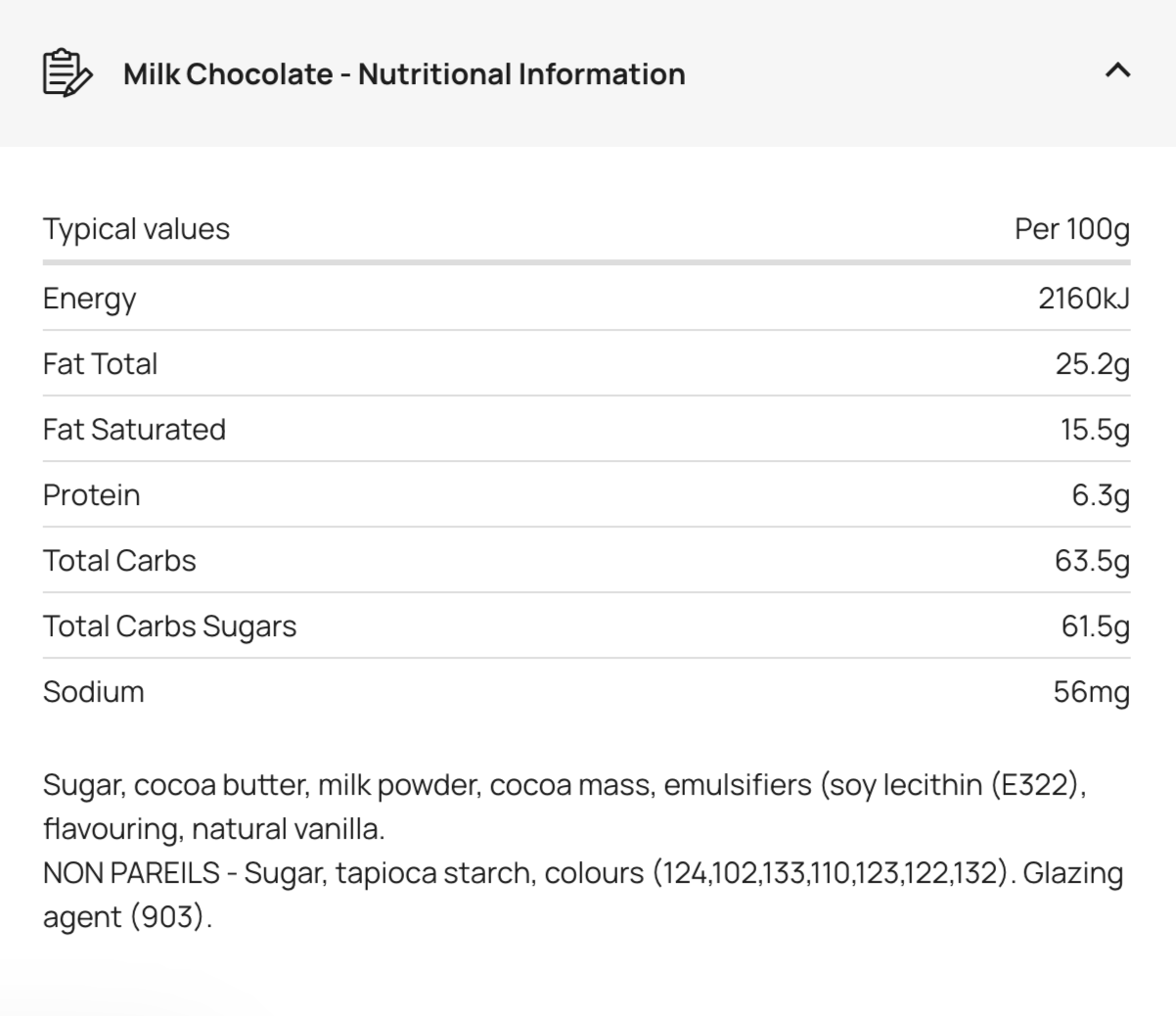Click the clipboard notes icon in header

tap(68, 73)
